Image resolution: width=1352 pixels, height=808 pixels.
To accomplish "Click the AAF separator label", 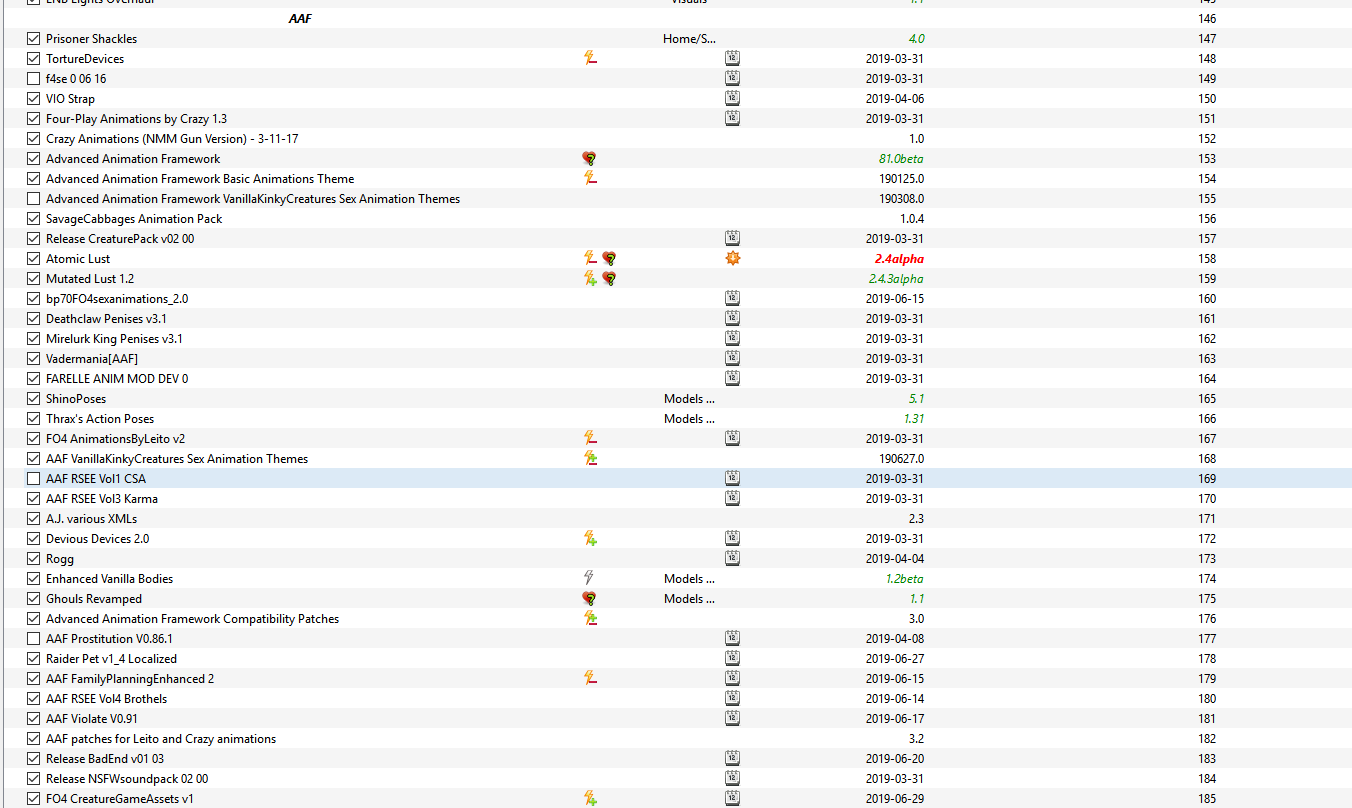I will point(299,18).
